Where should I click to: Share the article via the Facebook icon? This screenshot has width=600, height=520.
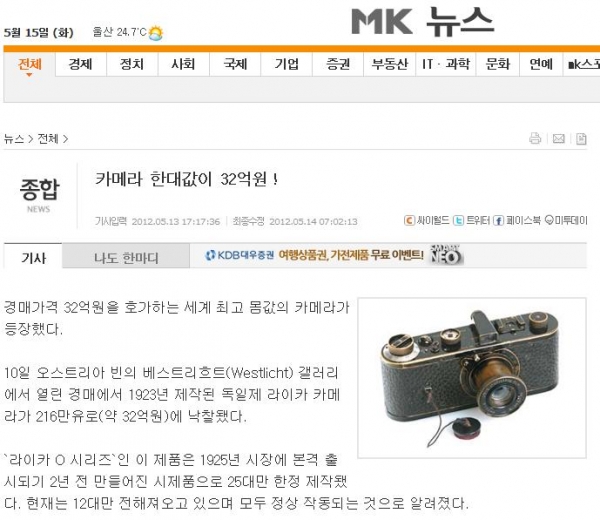(x=498, y=220)
